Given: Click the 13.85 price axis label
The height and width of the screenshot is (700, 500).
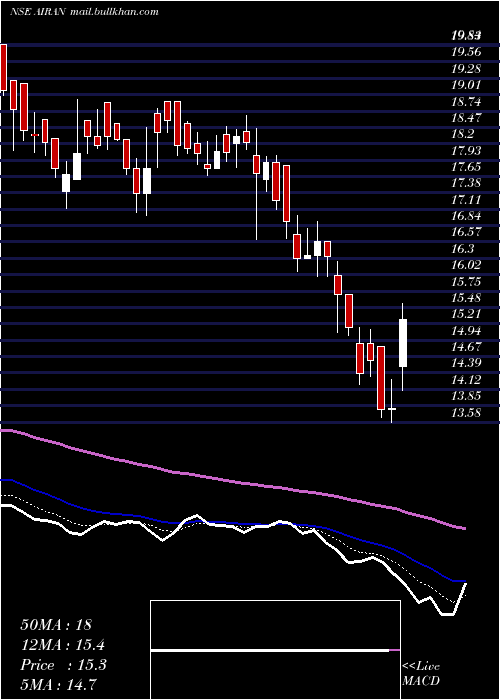Looking at the screenshot, I should [466, 396].
